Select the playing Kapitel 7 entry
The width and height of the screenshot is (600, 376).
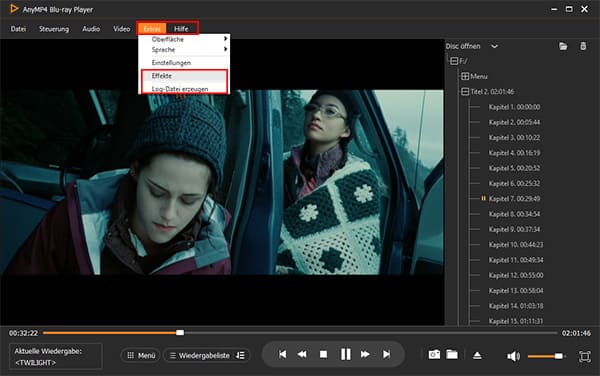pyautogui.click(x=514, y=199)
